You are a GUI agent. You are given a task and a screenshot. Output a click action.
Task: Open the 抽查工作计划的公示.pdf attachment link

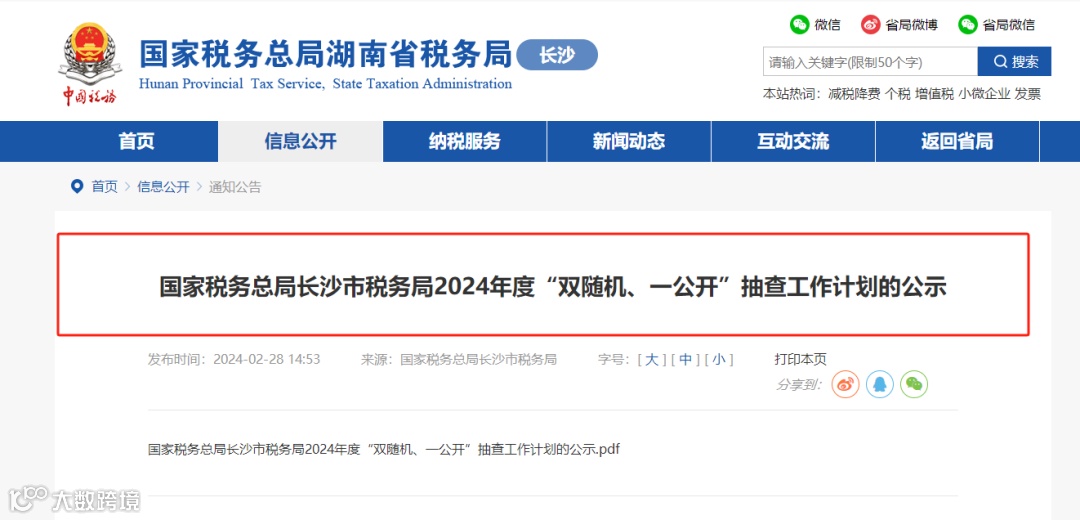(x=384, y=450)
